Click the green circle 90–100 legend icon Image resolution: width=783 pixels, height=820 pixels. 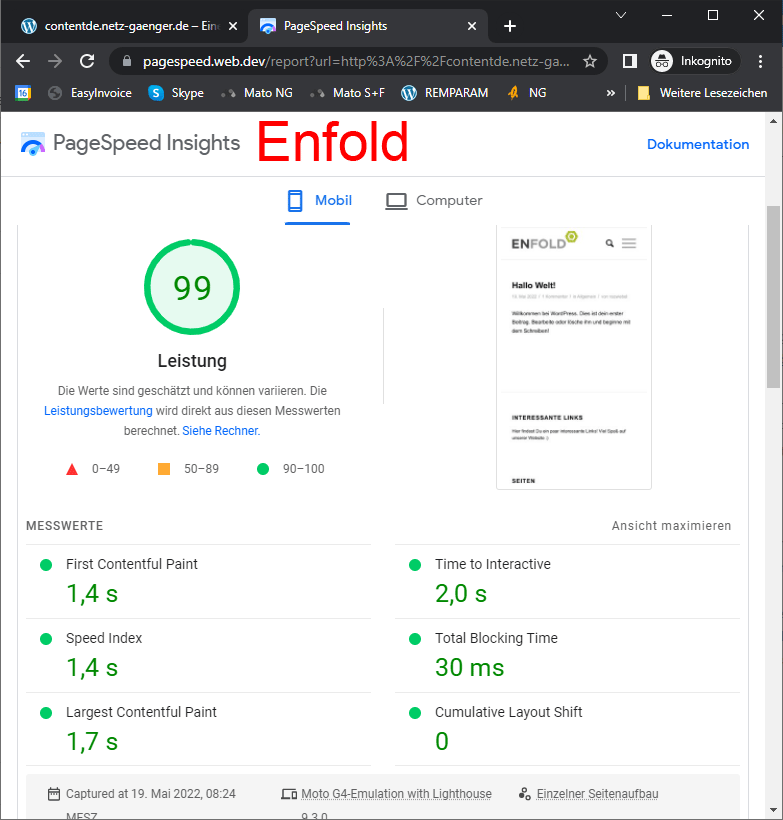[x=263, y=469]
